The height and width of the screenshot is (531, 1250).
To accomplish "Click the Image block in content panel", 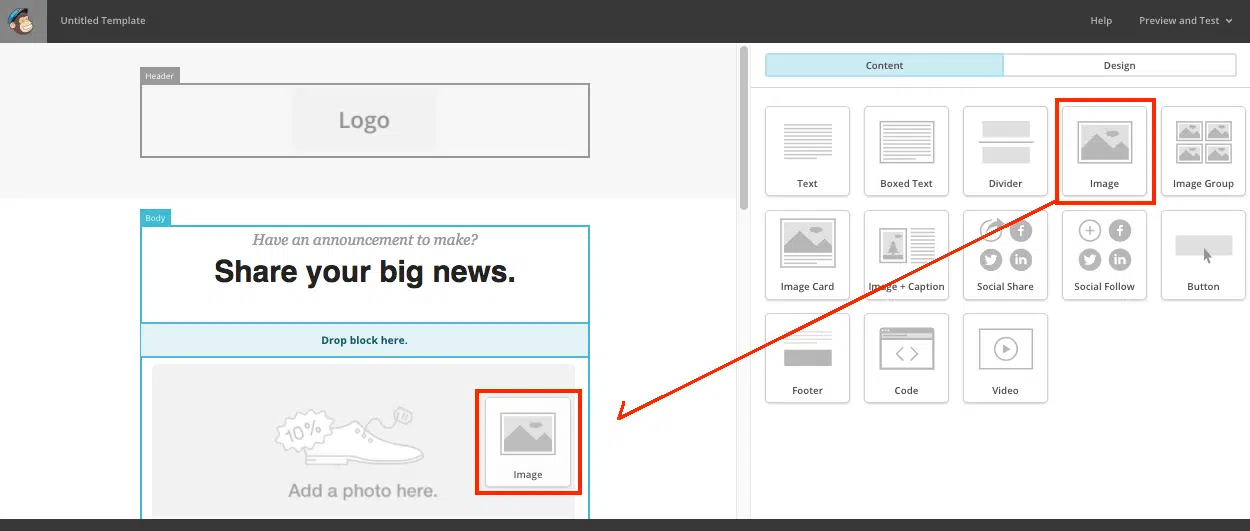I will [x=1104, y=150].
